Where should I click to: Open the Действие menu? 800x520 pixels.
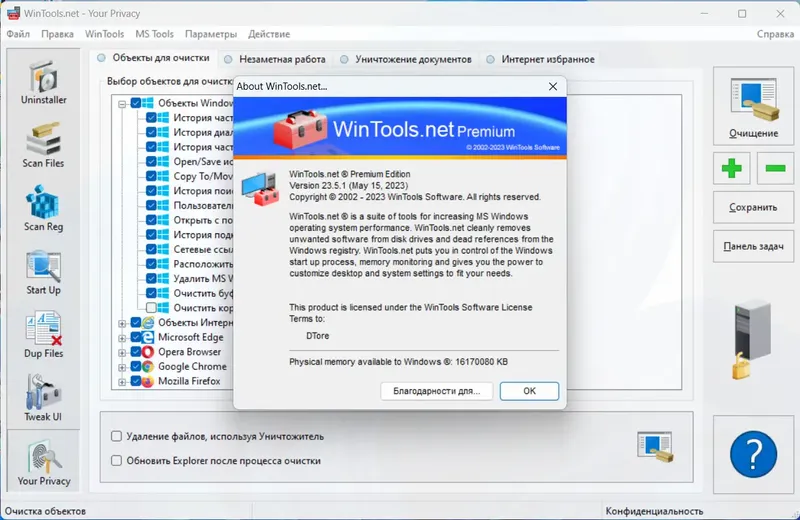(269, 34)
